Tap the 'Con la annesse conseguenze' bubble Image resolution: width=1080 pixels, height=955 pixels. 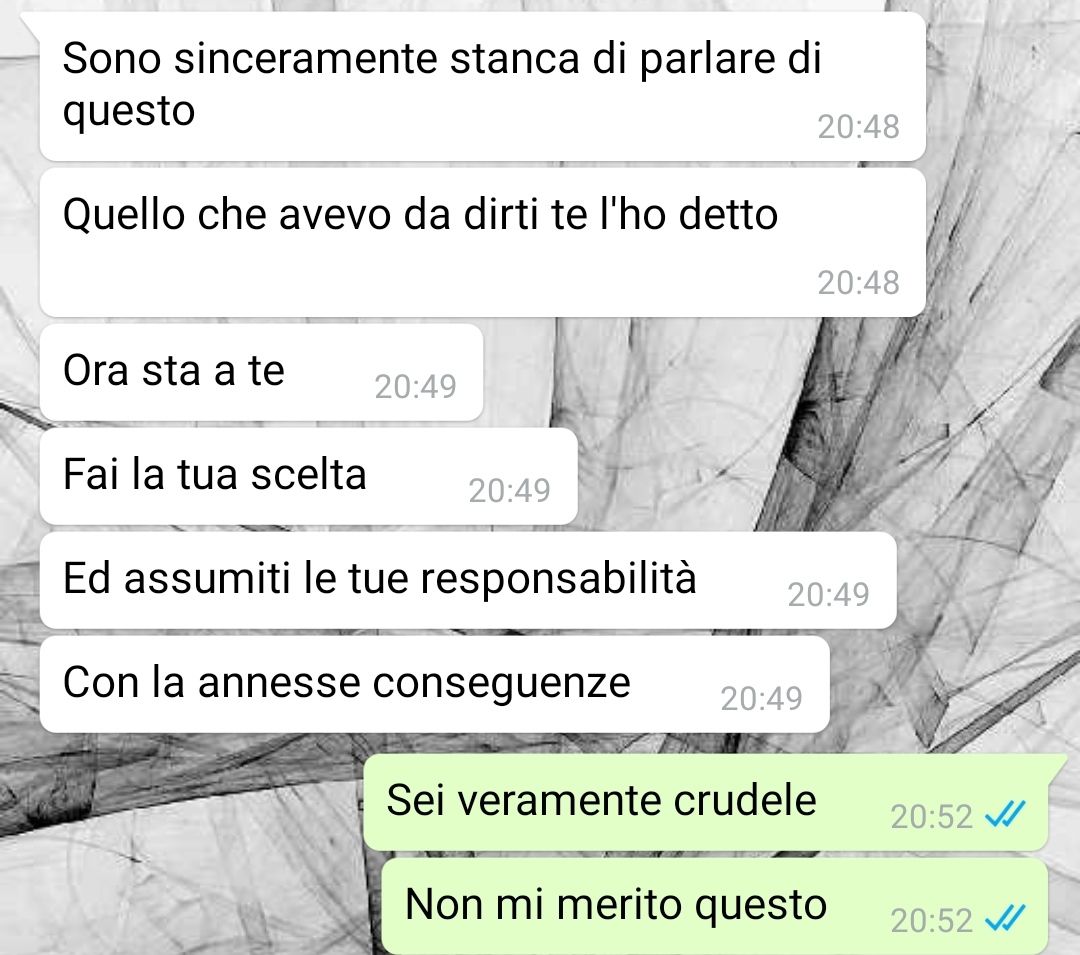[x=435, y=684]
